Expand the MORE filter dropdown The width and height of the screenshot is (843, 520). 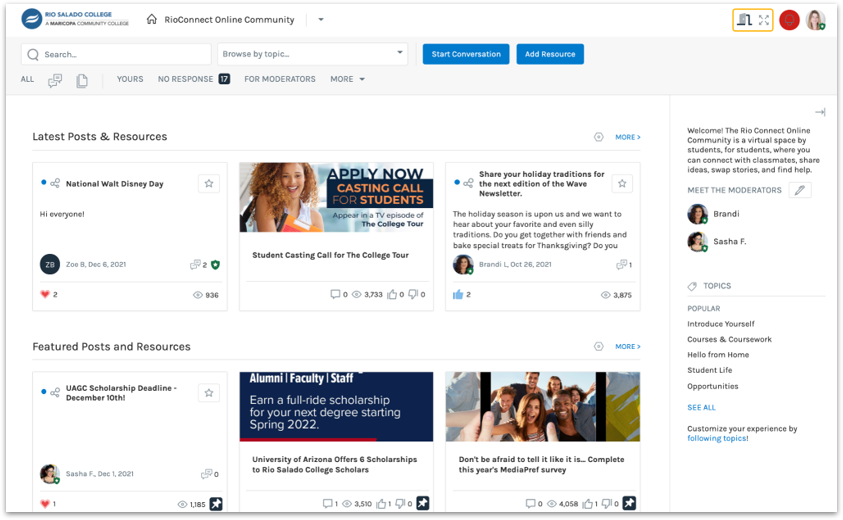(347, 79)
